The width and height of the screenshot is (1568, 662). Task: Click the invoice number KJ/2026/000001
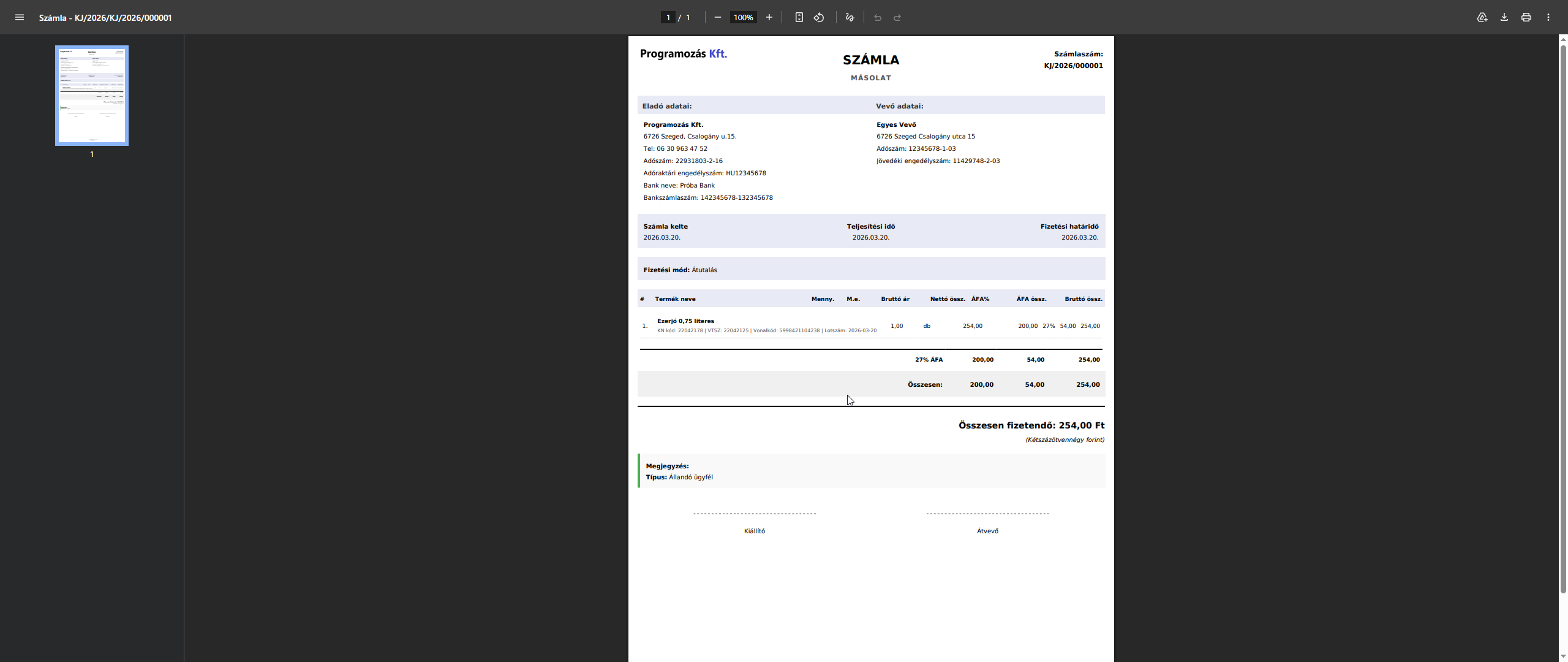pos(1073,66)
